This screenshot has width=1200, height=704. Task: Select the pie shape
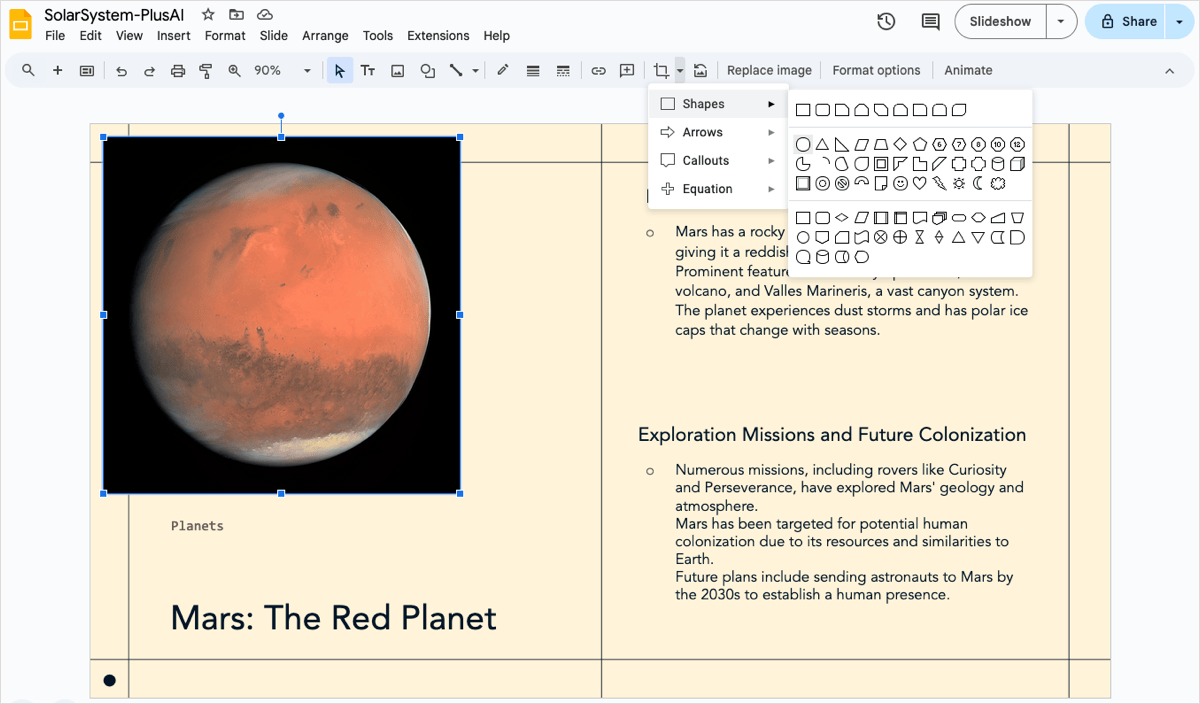point(803,164)
